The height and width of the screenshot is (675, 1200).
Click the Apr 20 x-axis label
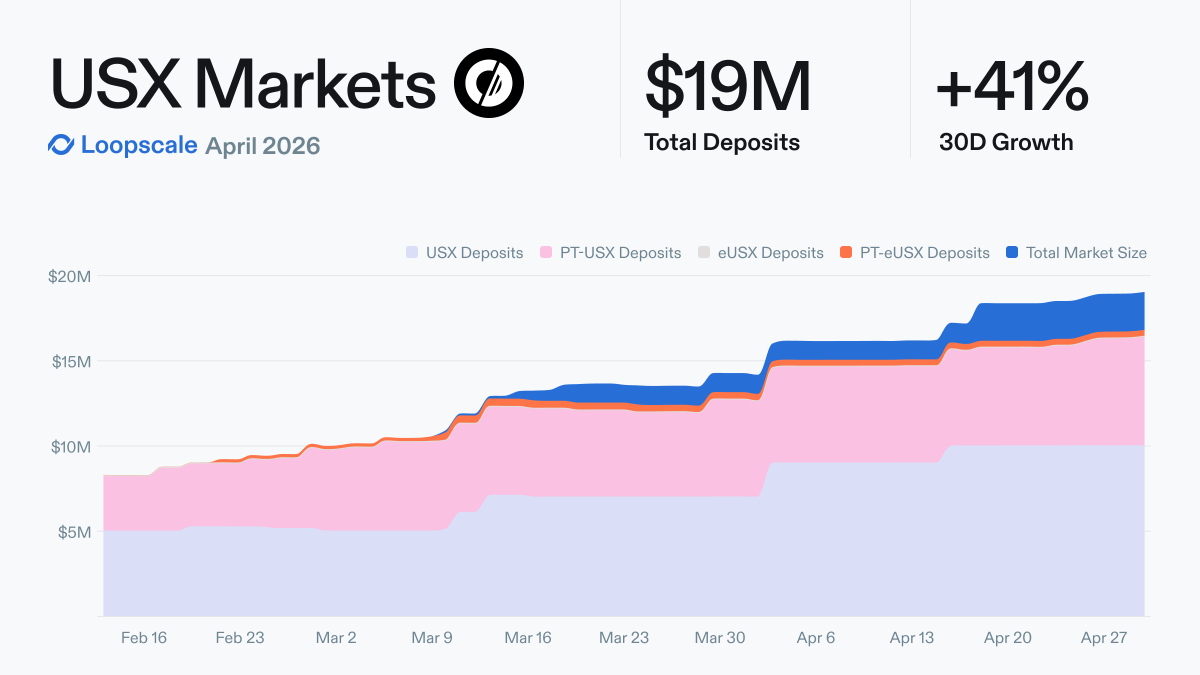tap(1008, 637)
